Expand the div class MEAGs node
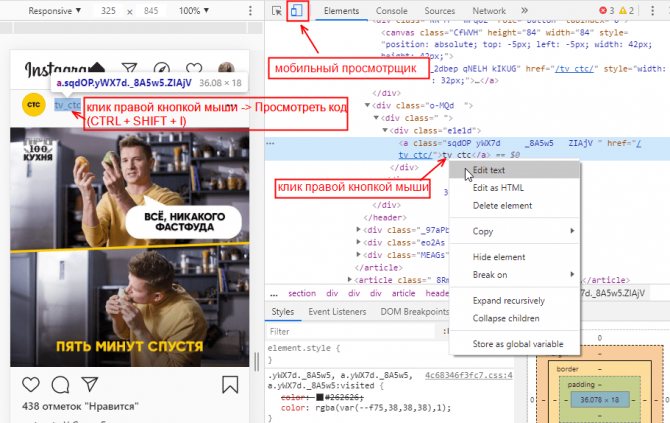 tap(358, 255)
